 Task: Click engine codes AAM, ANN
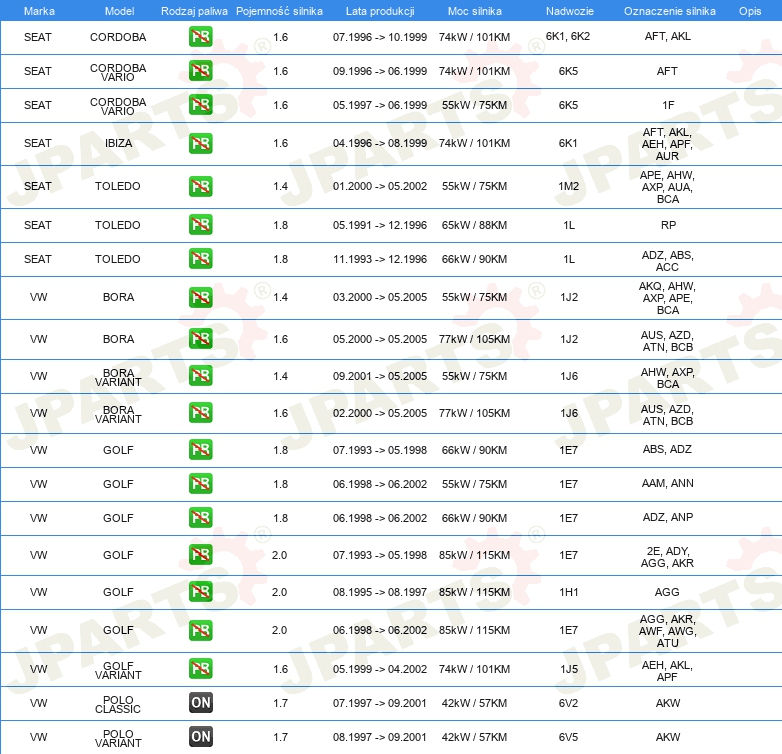pos(667,483)
